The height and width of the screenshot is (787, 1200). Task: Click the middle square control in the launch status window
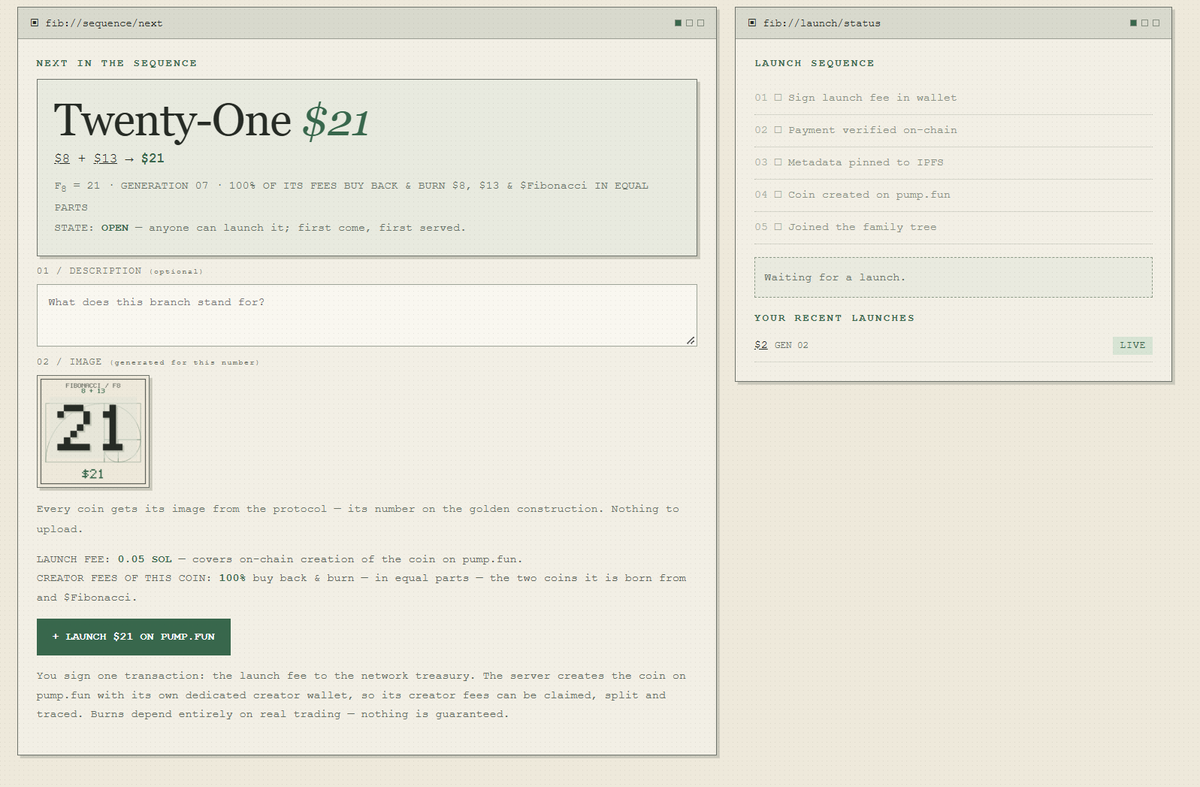1145,23
